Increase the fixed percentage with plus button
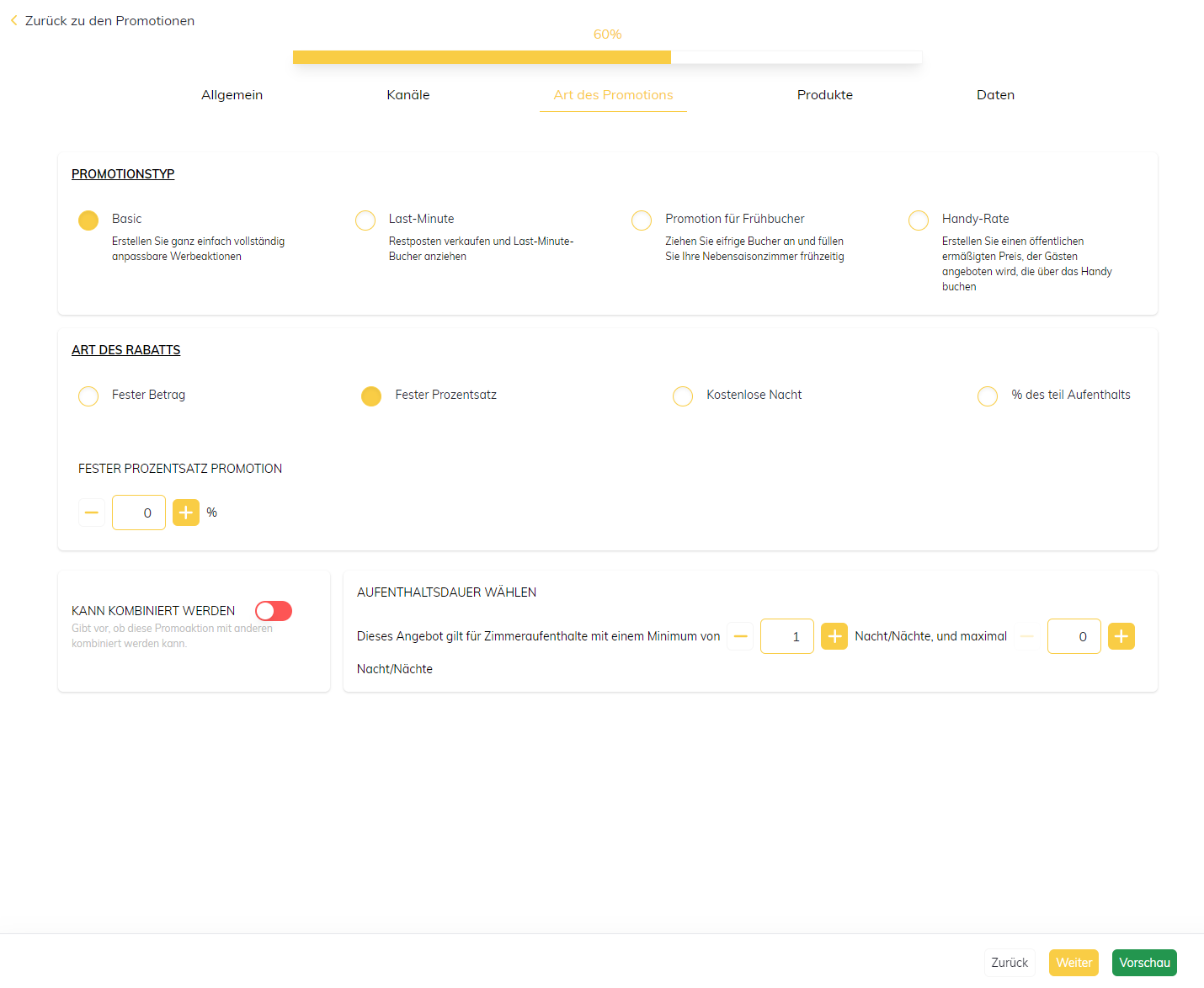The image size is (1204, 988). point(186,513)
